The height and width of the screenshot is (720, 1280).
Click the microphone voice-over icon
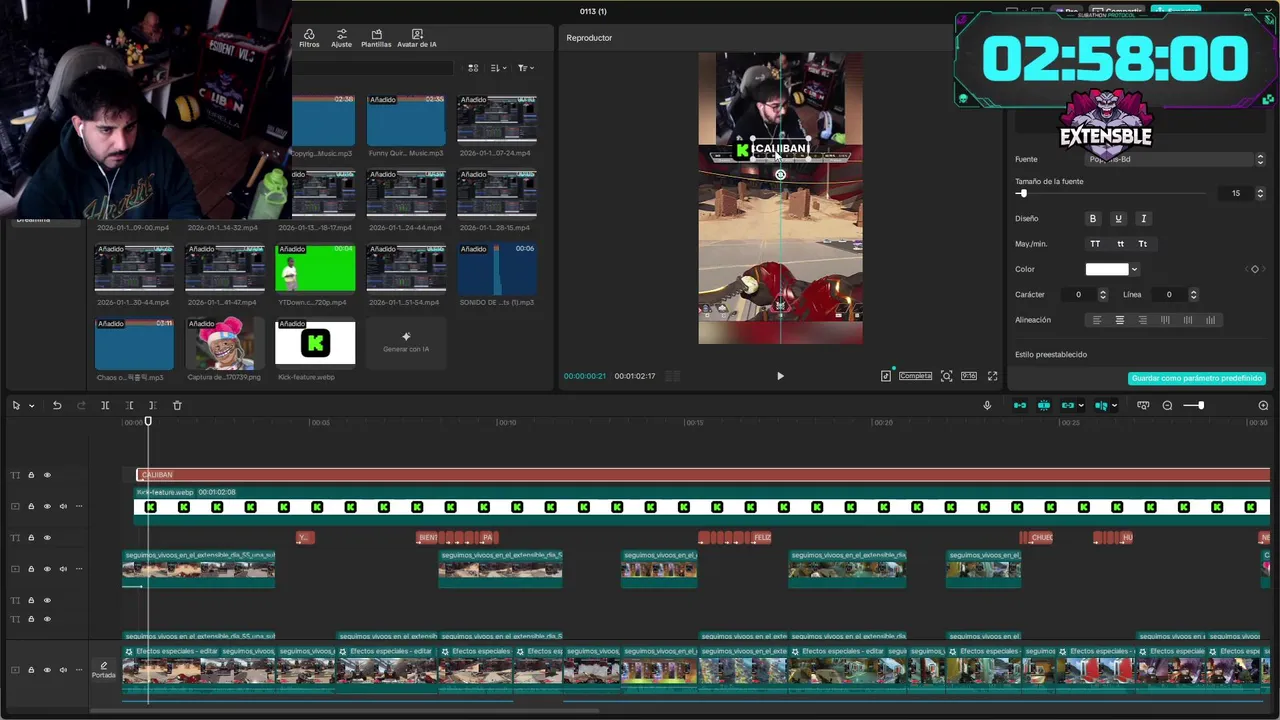[987, 405]
